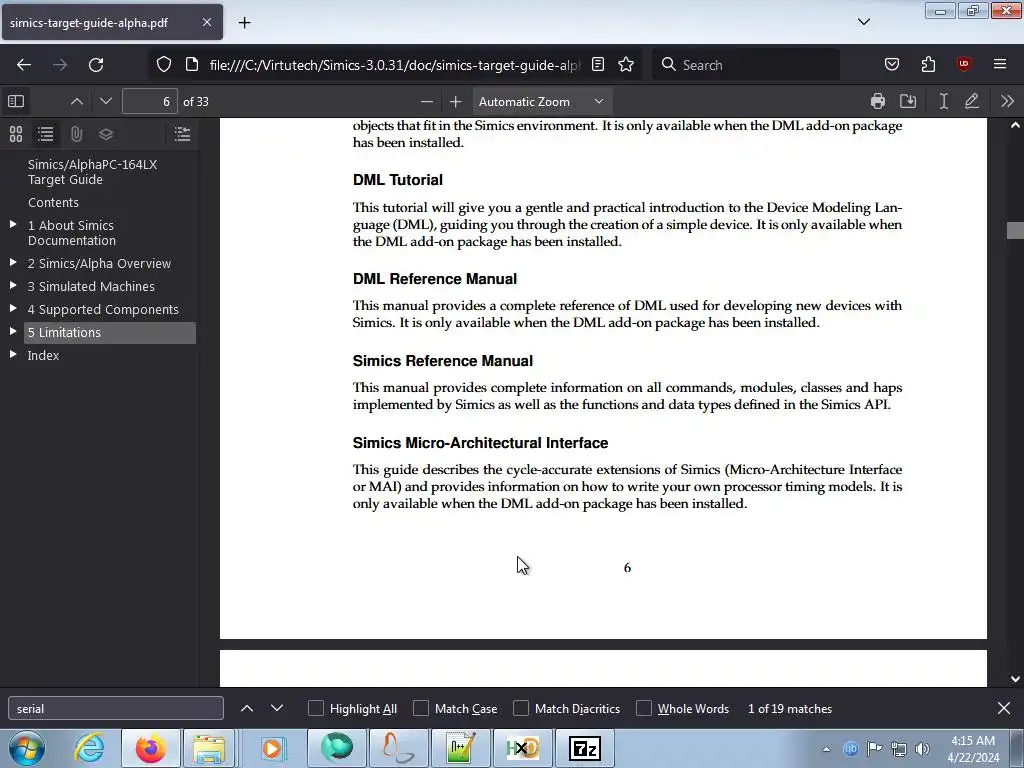Image resolution: width=1024 pixels, height=768 pixels.
Task: Print the PDF document
Action: coord(878,101)
